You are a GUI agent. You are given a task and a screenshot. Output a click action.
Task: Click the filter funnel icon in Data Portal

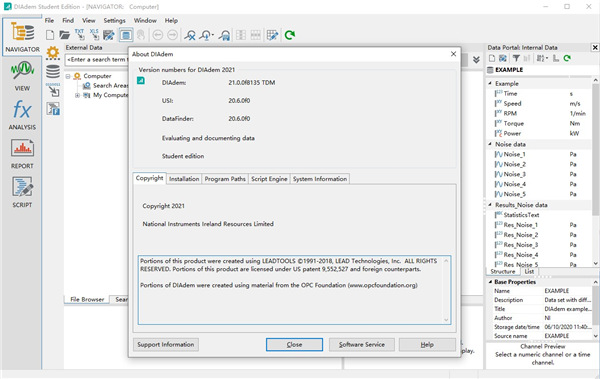coord(516,58)
